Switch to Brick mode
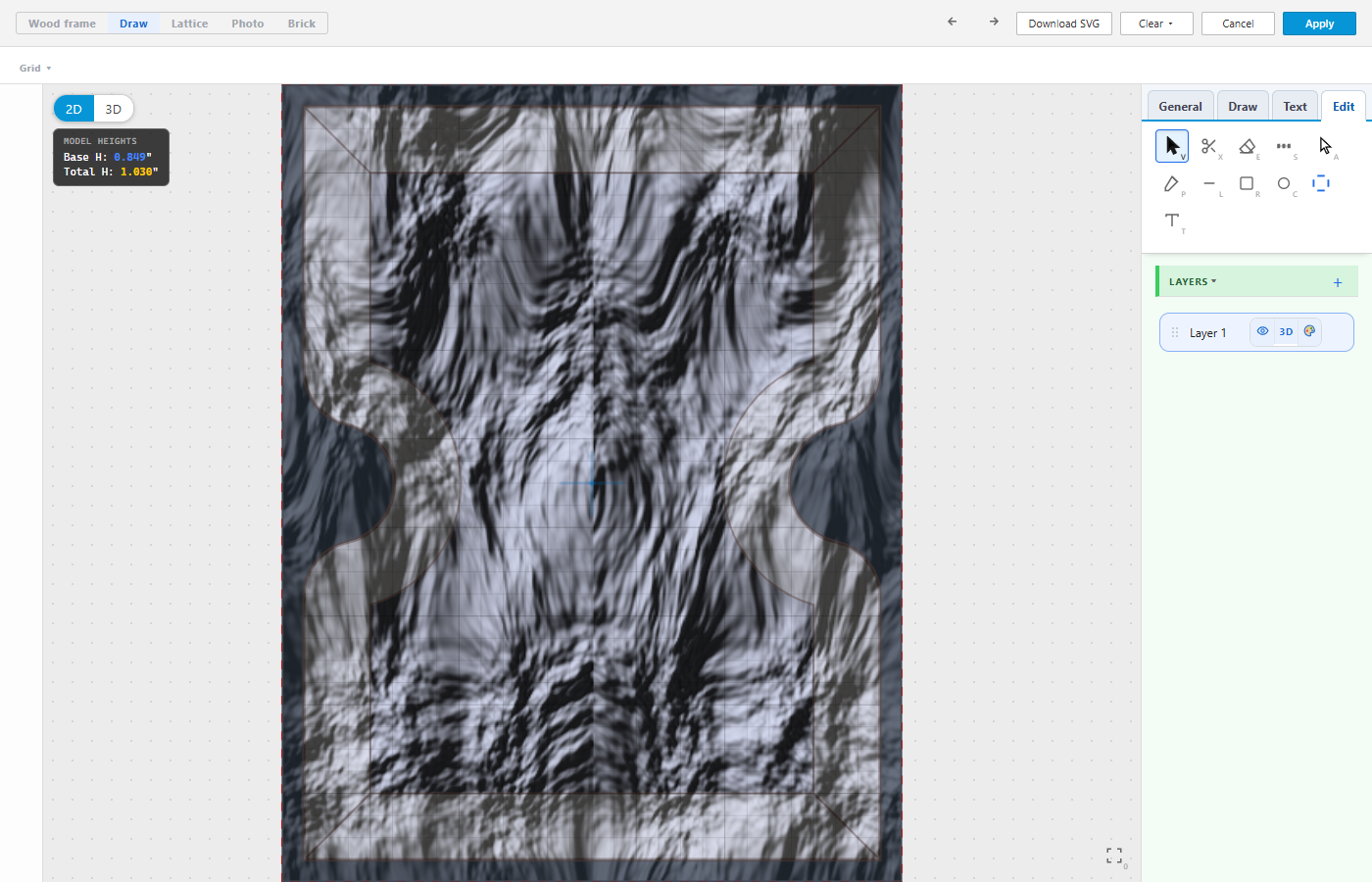This screenshot has height=882, width=1372. tap(302, 24)
